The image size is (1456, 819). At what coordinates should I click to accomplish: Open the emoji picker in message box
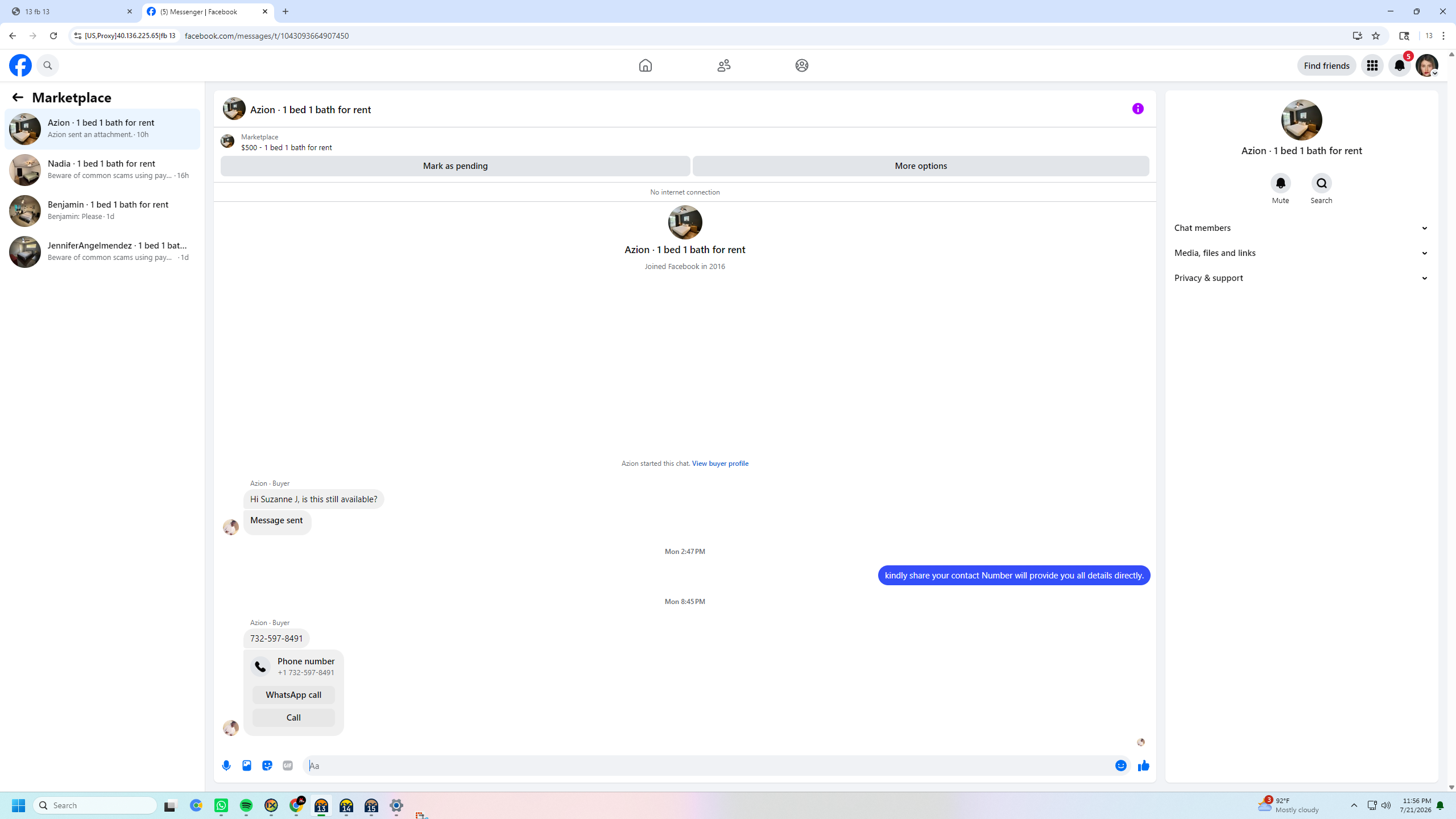tap(1120, 766)
